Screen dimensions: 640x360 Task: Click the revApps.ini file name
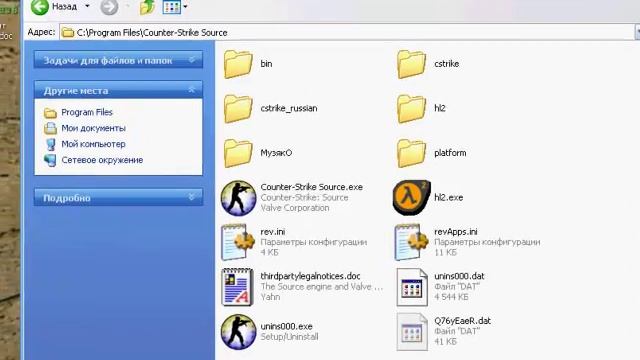(456, 231)
